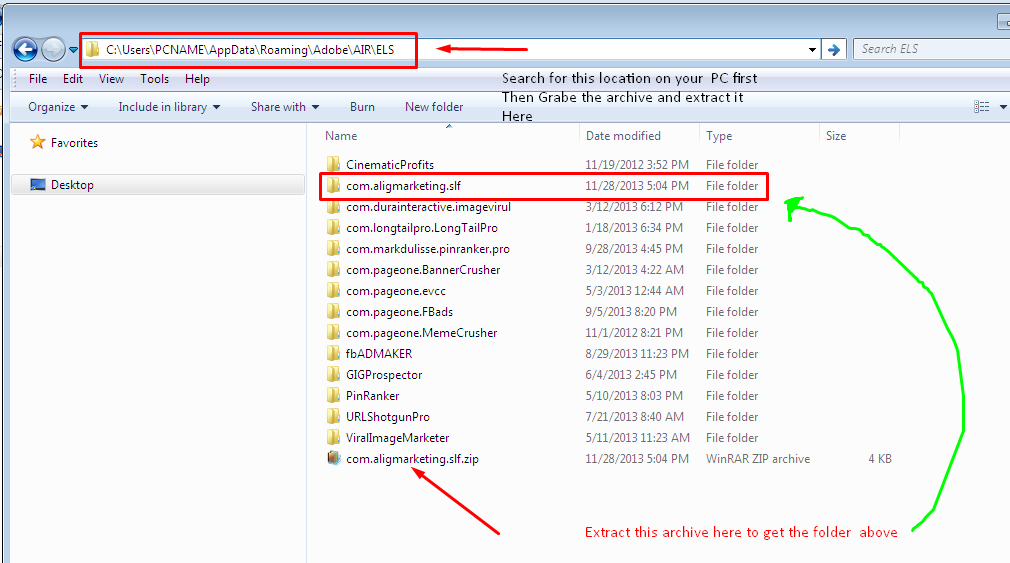The image size is (1010, 563).
Task: Click the CinematicProfits folder icon
Action: [x=333, y=164]
